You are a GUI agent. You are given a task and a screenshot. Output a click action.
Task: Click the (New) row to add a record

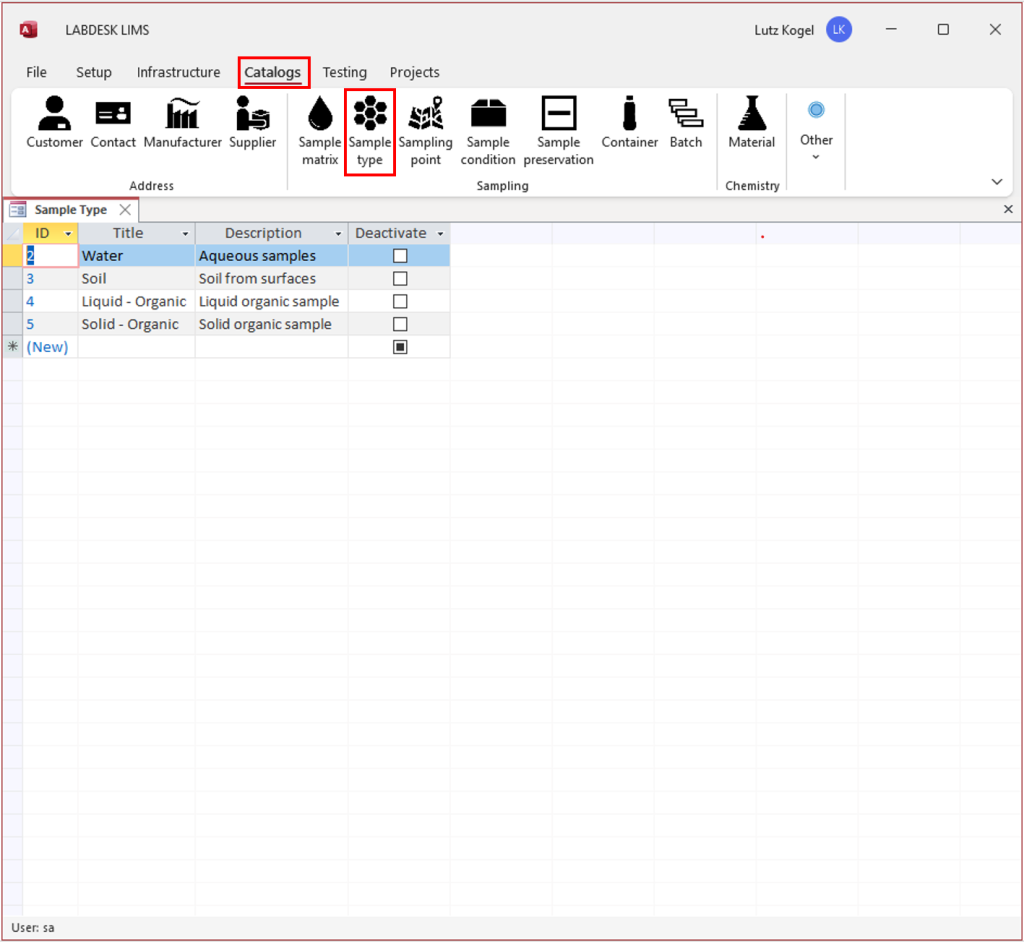click(47, 346)
